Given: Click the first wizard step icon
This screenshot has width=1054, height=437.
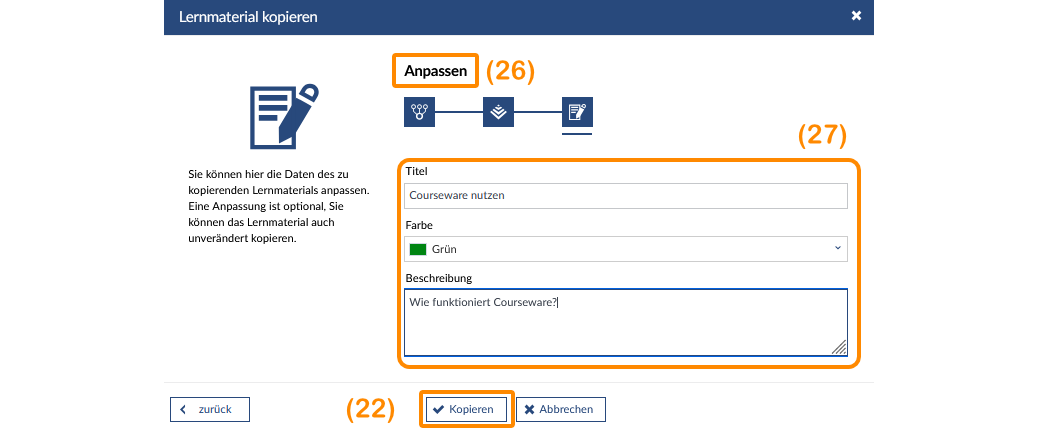Looking at the screenshot, I should click(x=419, y=112).
